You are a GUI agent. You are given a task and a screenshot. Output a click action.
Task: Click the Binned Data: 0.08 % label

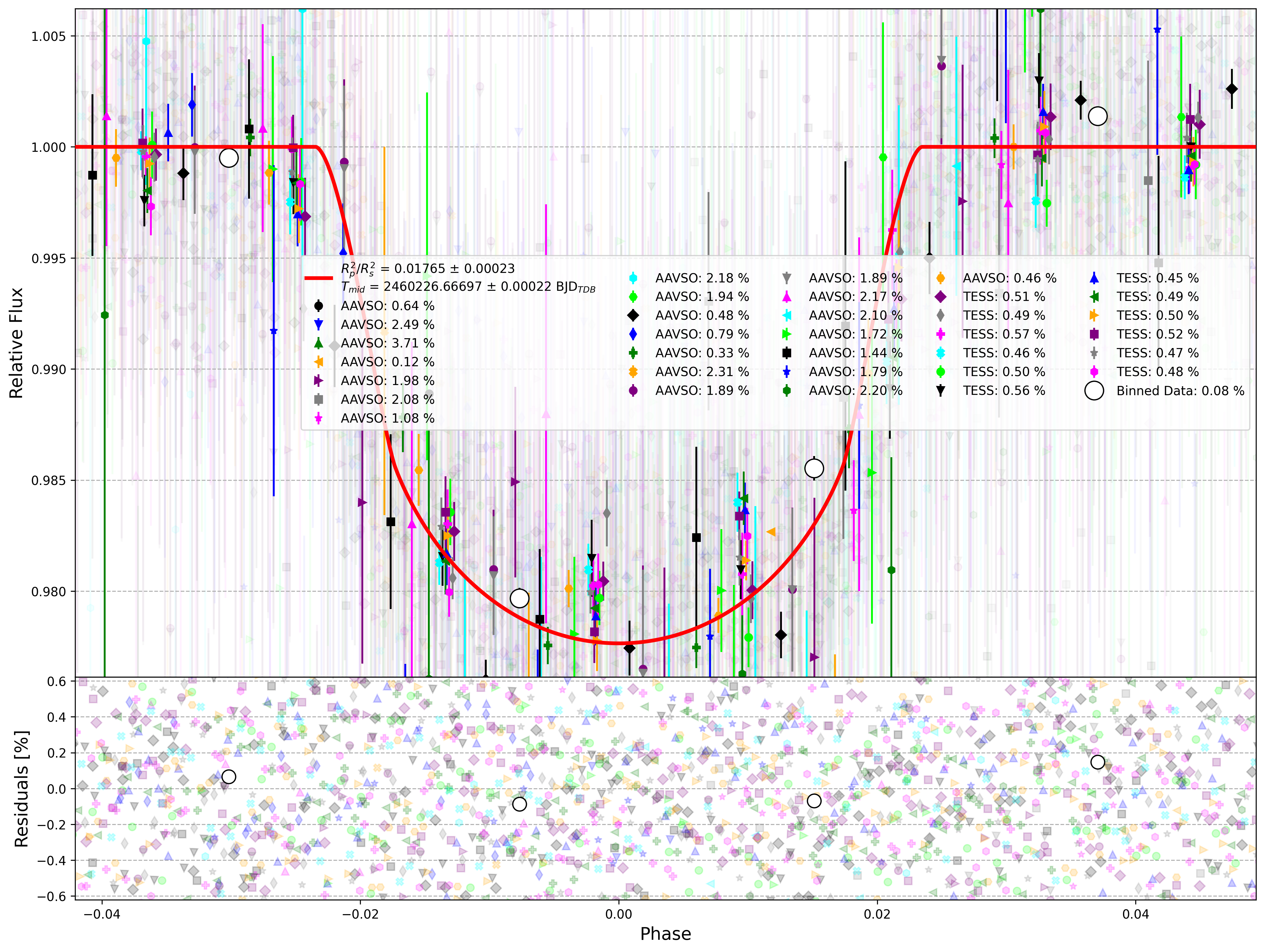click(x=1180, y=391)
